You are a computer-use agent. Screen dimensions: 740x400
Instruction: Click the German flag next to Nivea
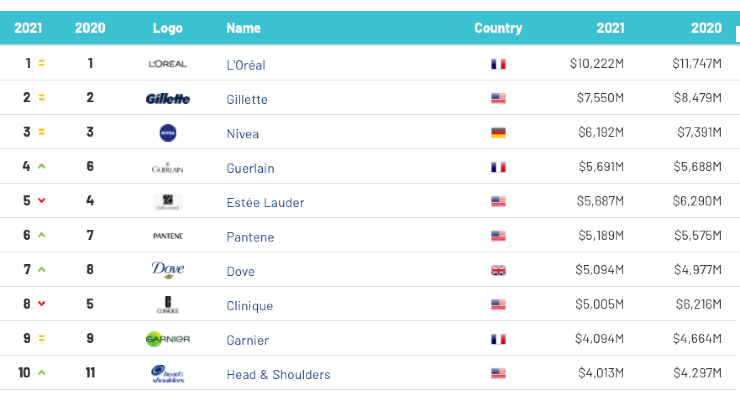pos(498,133)
